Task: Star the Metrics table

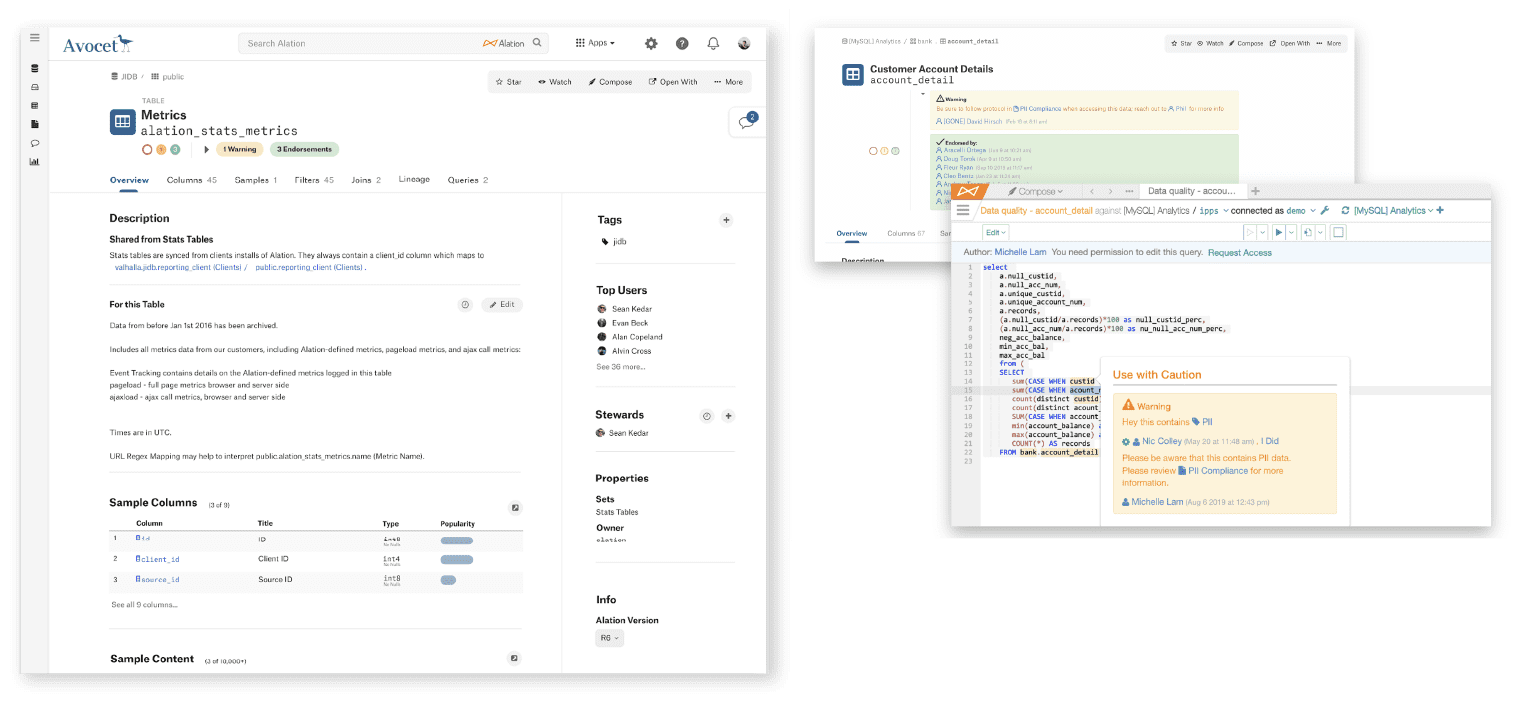Action: click(x=509, y=82)
